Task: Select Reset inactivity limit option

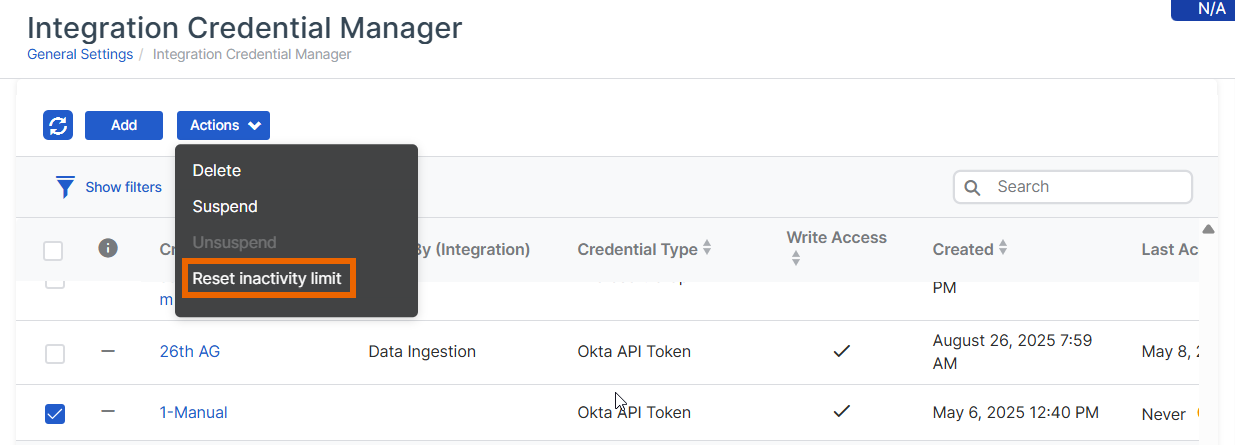Action: click(x=267, y=278)
